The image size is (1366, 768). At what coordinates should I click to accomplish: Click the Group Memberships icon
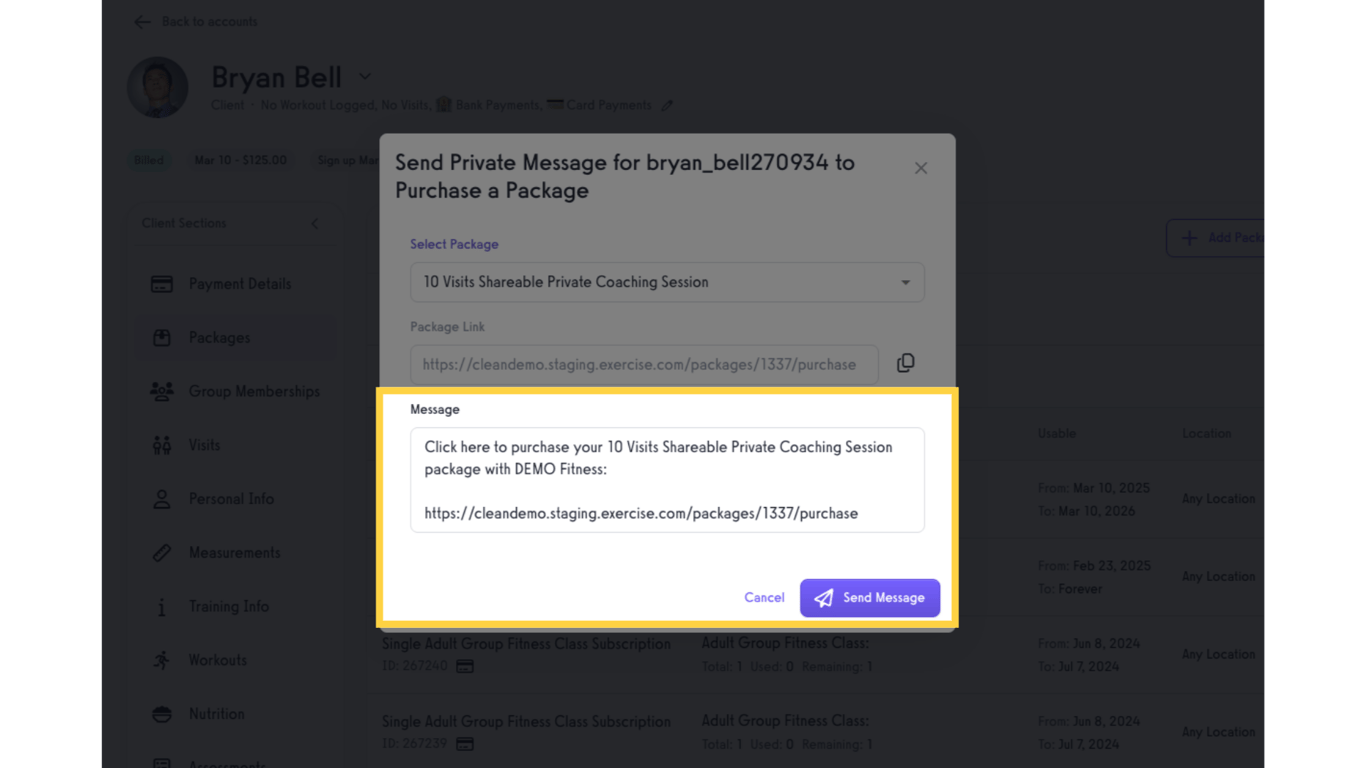pos(161,391)
